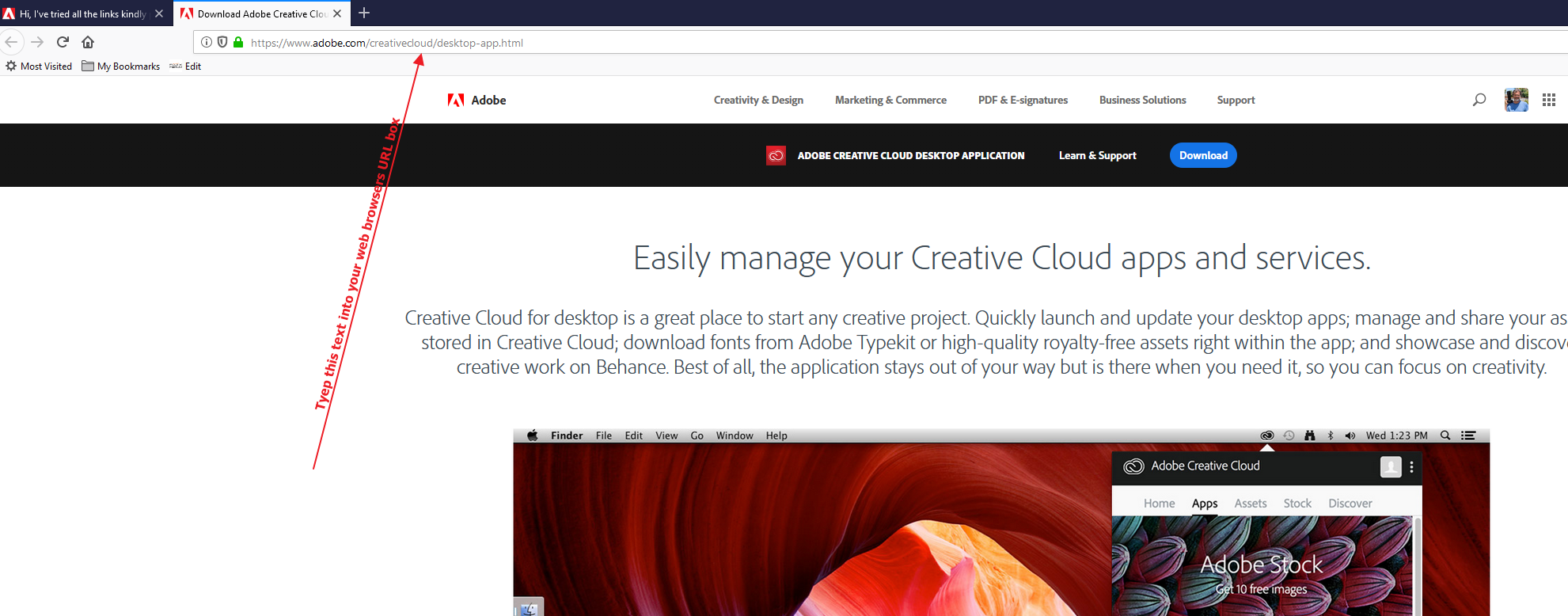Click the Creative Cloud menu bar icon
Image resolution: width=1568 pixels, height=616 pixels.
(x=1267, y=435)
